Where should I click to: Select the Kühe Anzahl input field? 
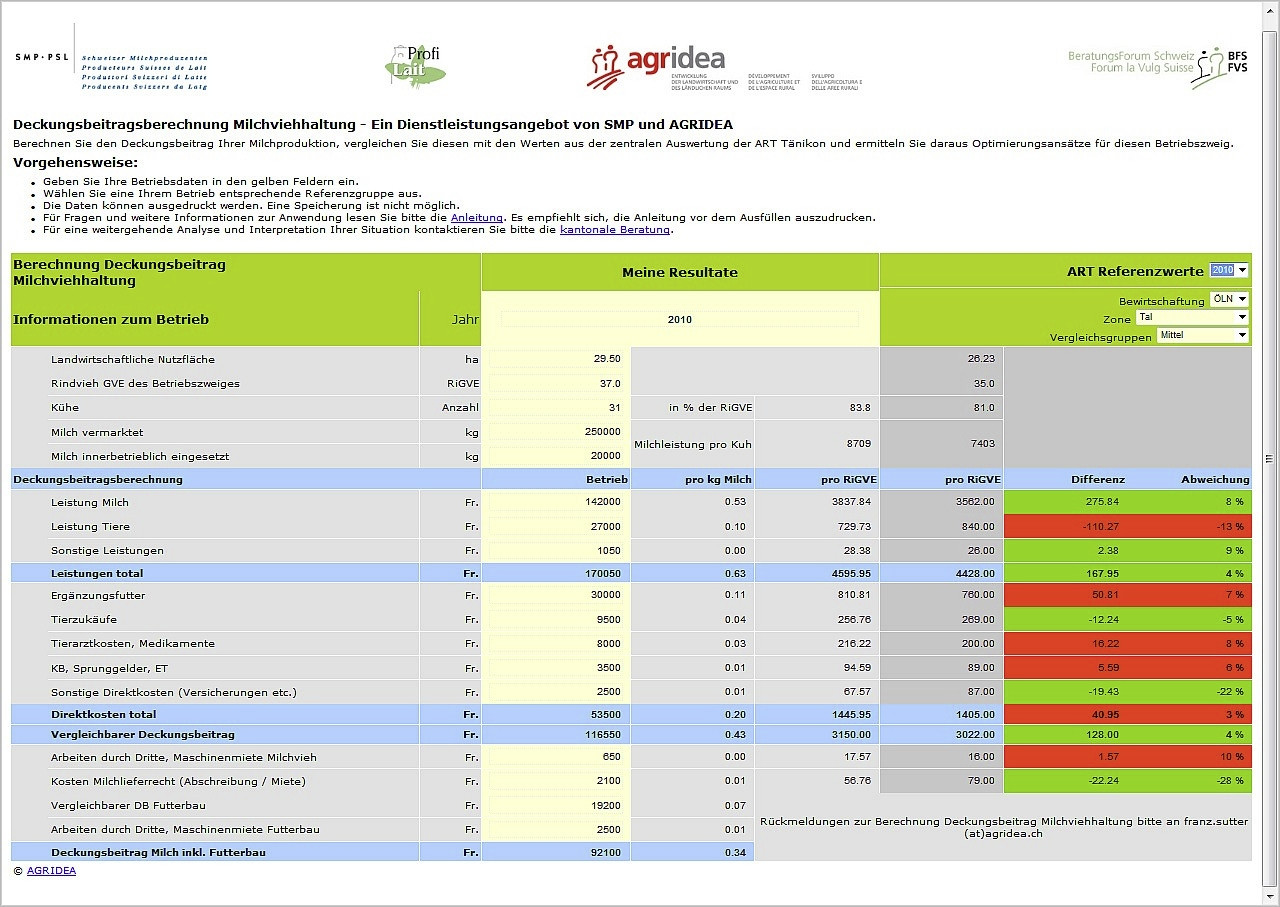tap(556, 407)
